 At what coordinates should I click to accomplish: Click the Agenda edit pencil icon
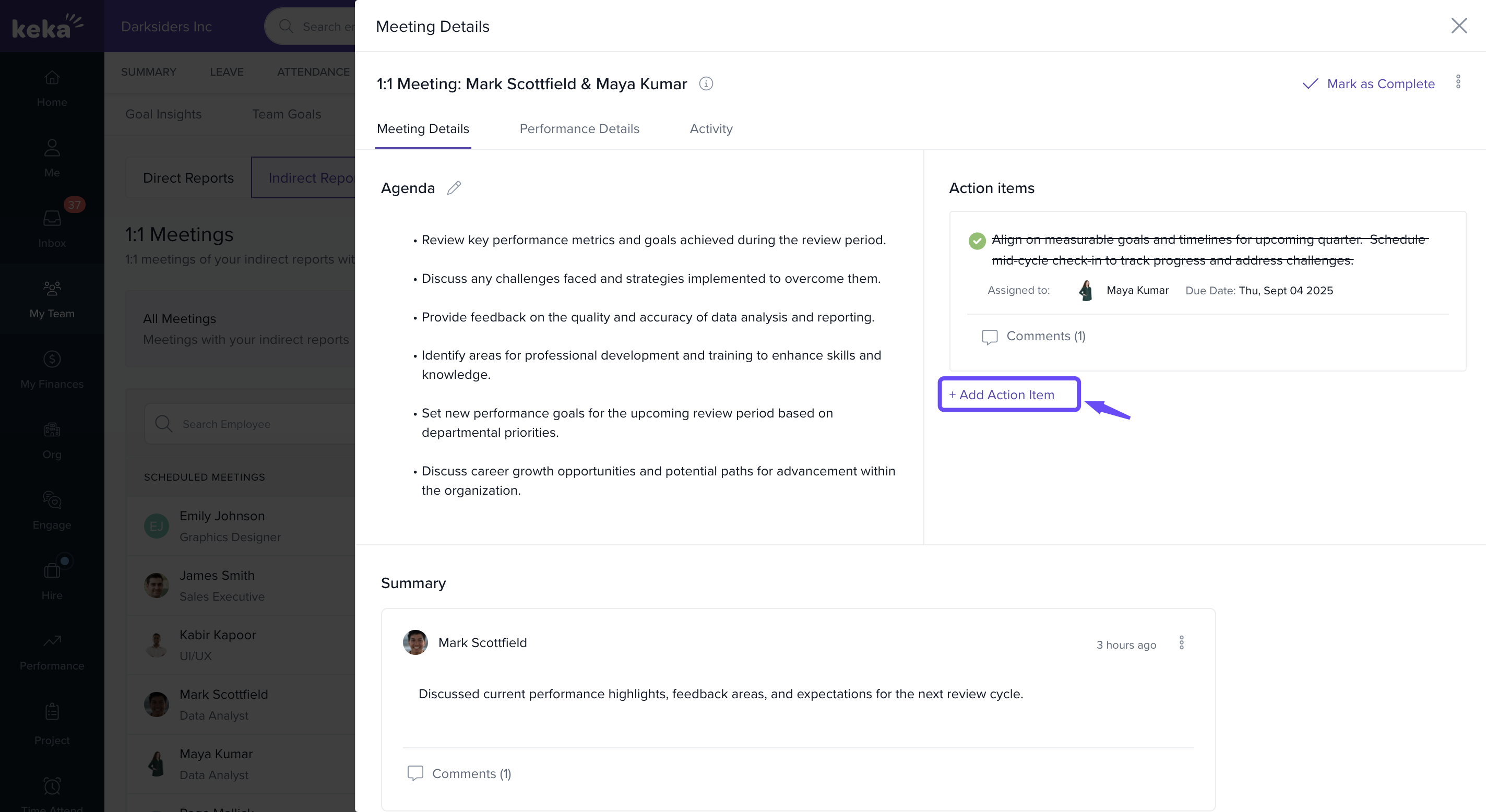click(454, 188)
